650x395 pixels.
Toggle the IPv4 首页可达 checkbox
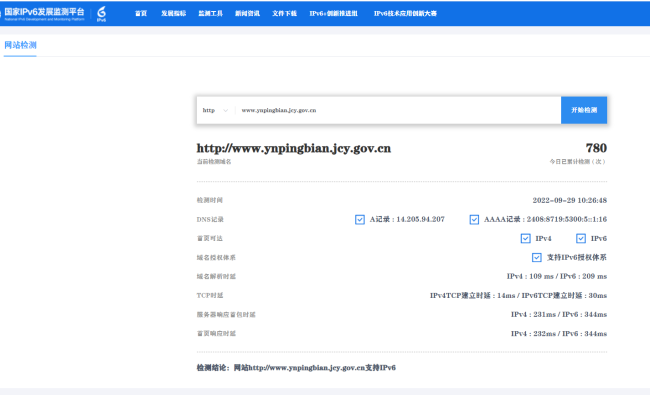[x=526, y=238]
